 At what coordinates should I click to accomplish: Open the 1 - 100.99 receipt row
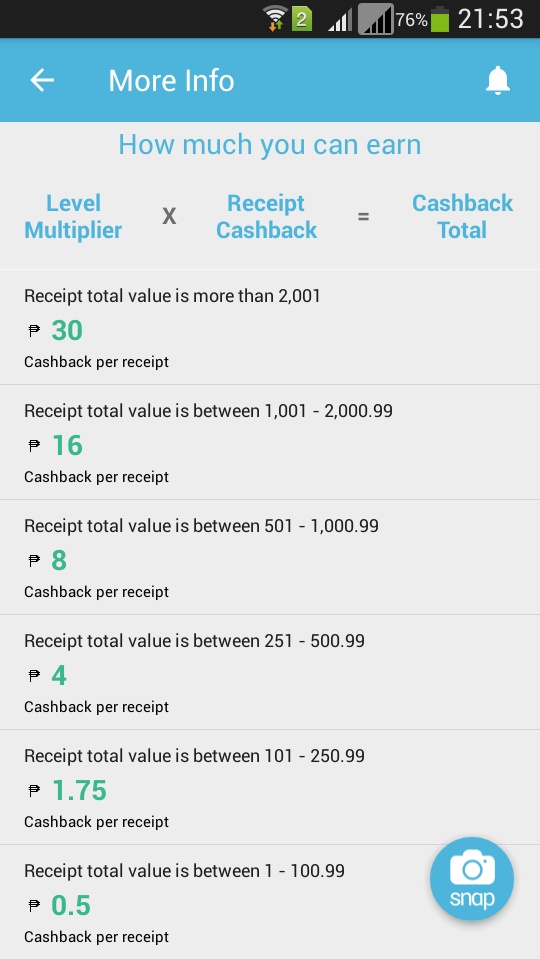(x=270, y=902)
